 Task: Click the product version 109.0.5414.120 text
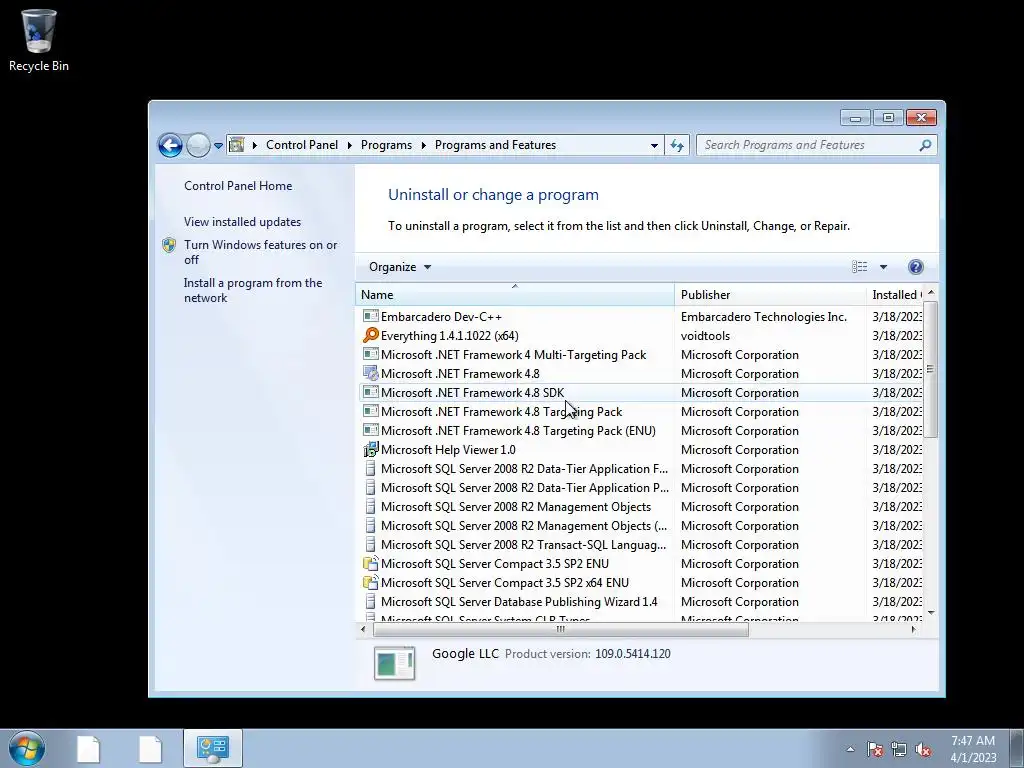[x=633, y=654]
